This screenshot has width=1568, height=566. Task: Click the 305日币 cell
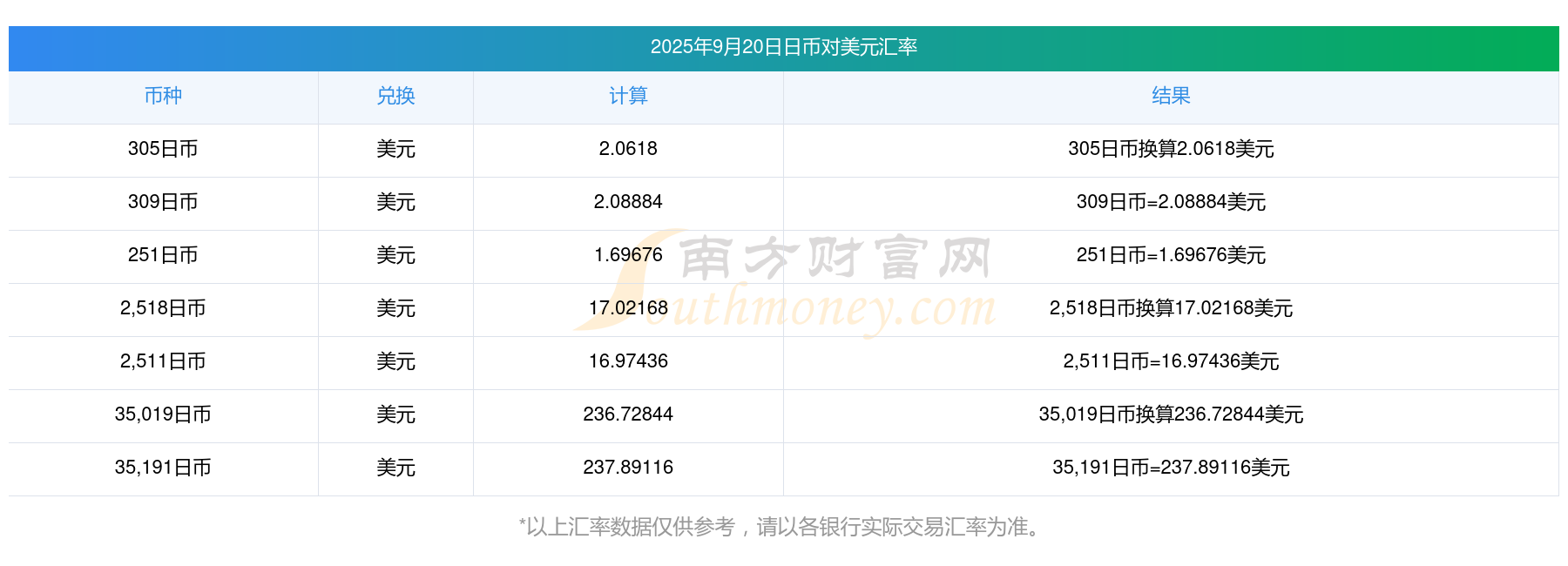click(x=163, y=149)
